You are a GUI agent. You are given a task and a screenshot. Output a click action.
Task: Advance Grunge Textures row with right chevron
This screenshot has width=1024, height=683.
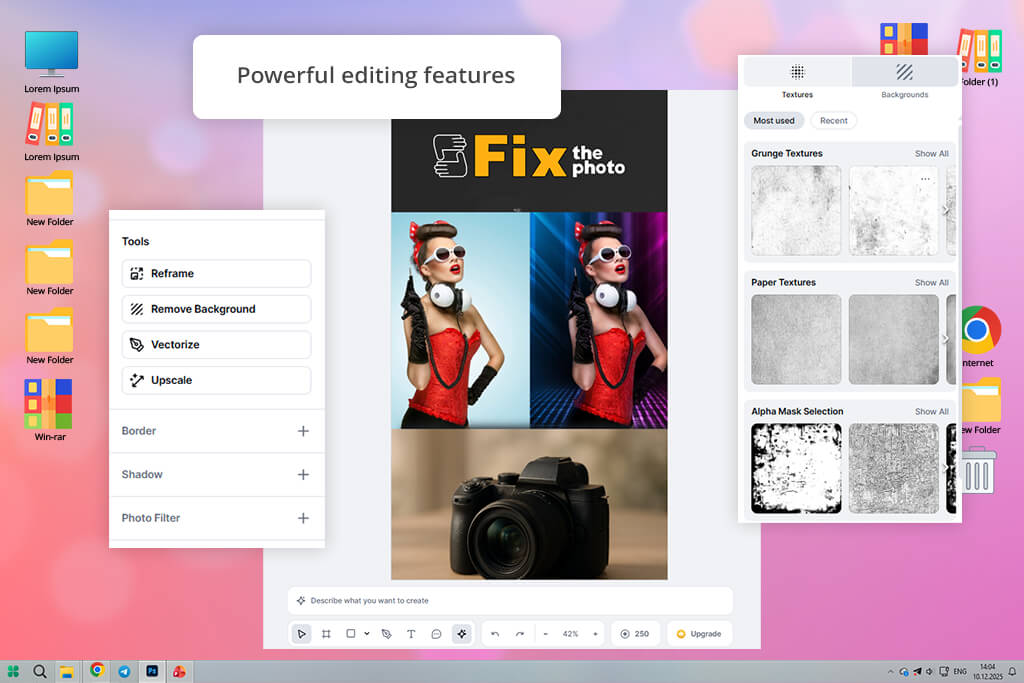click(946, 210)
